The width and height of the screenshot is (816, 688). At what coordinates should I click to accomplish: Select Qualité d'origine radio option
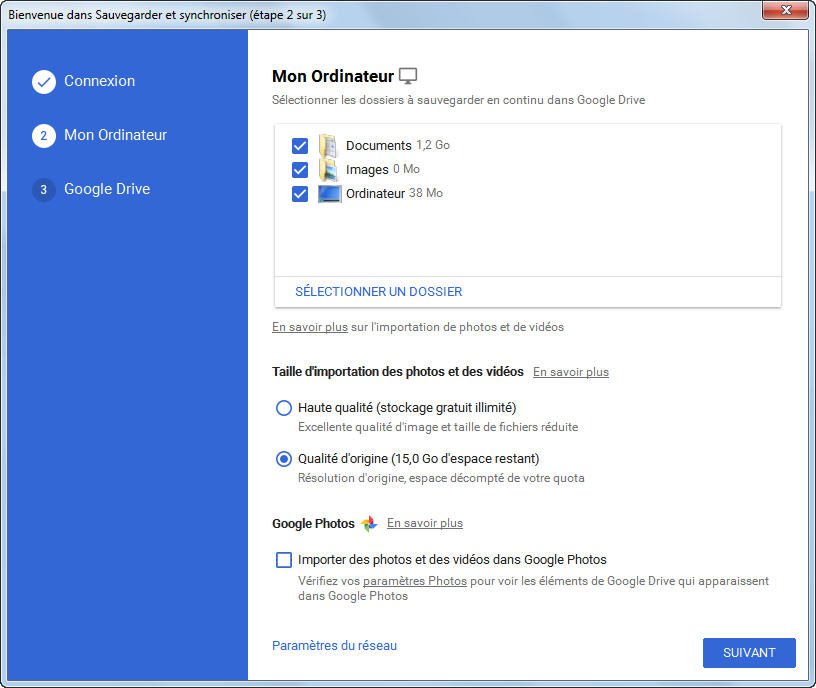(284, 458)
